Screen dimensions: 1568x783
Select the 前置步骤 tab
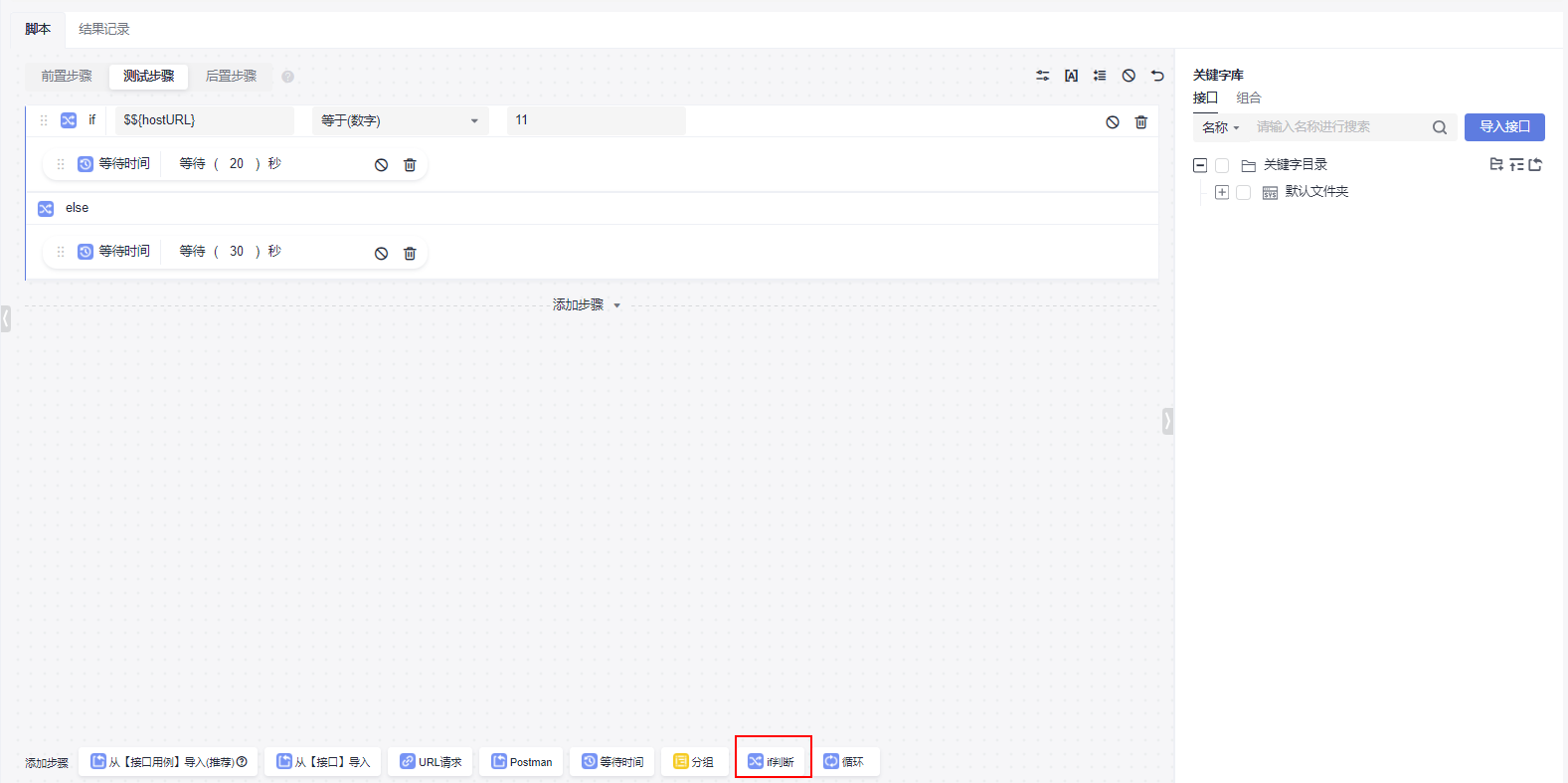point(67,76)
